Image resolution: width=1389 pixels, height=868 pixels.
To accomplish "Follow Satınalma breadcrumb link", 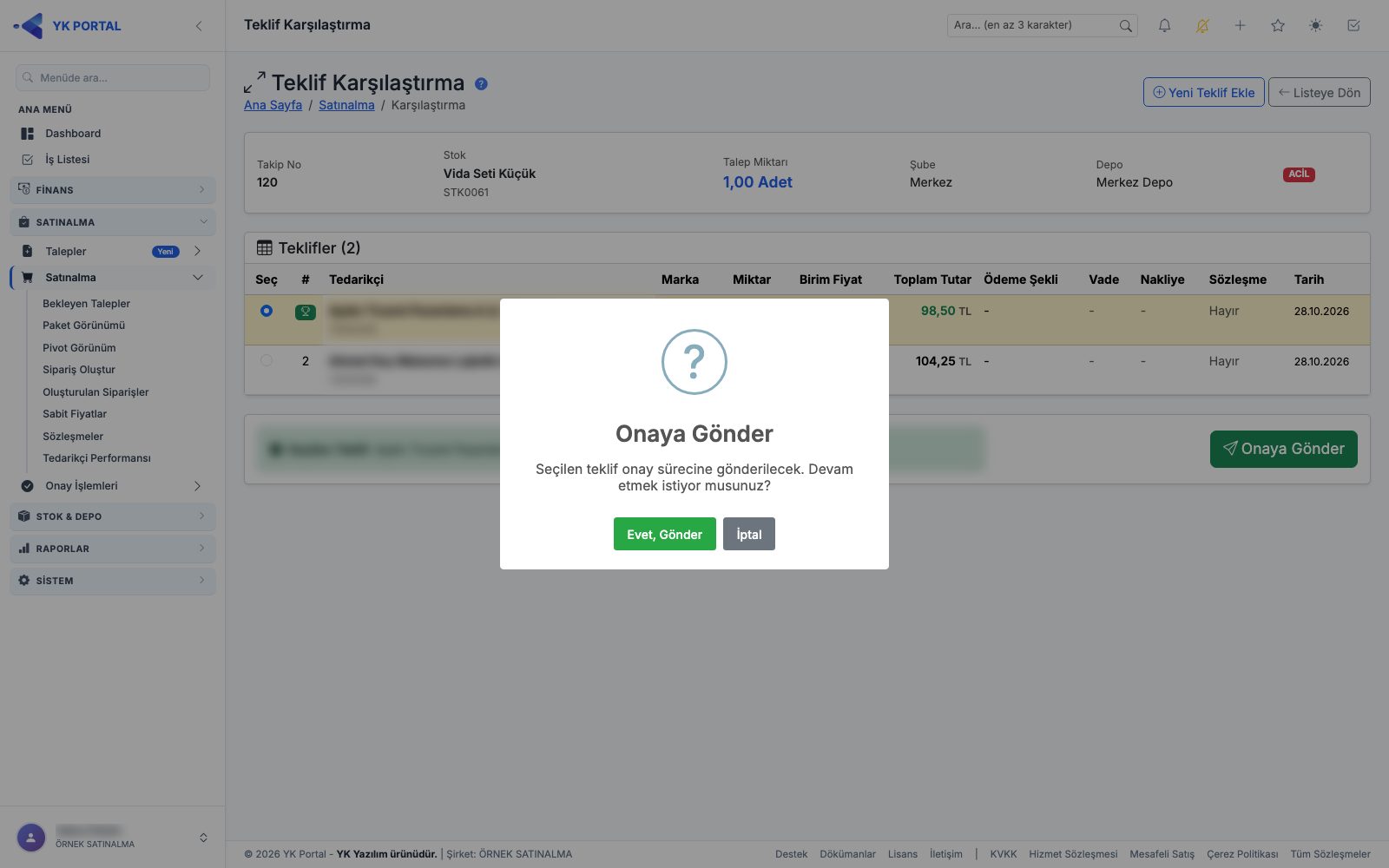I will coord(346,105).
